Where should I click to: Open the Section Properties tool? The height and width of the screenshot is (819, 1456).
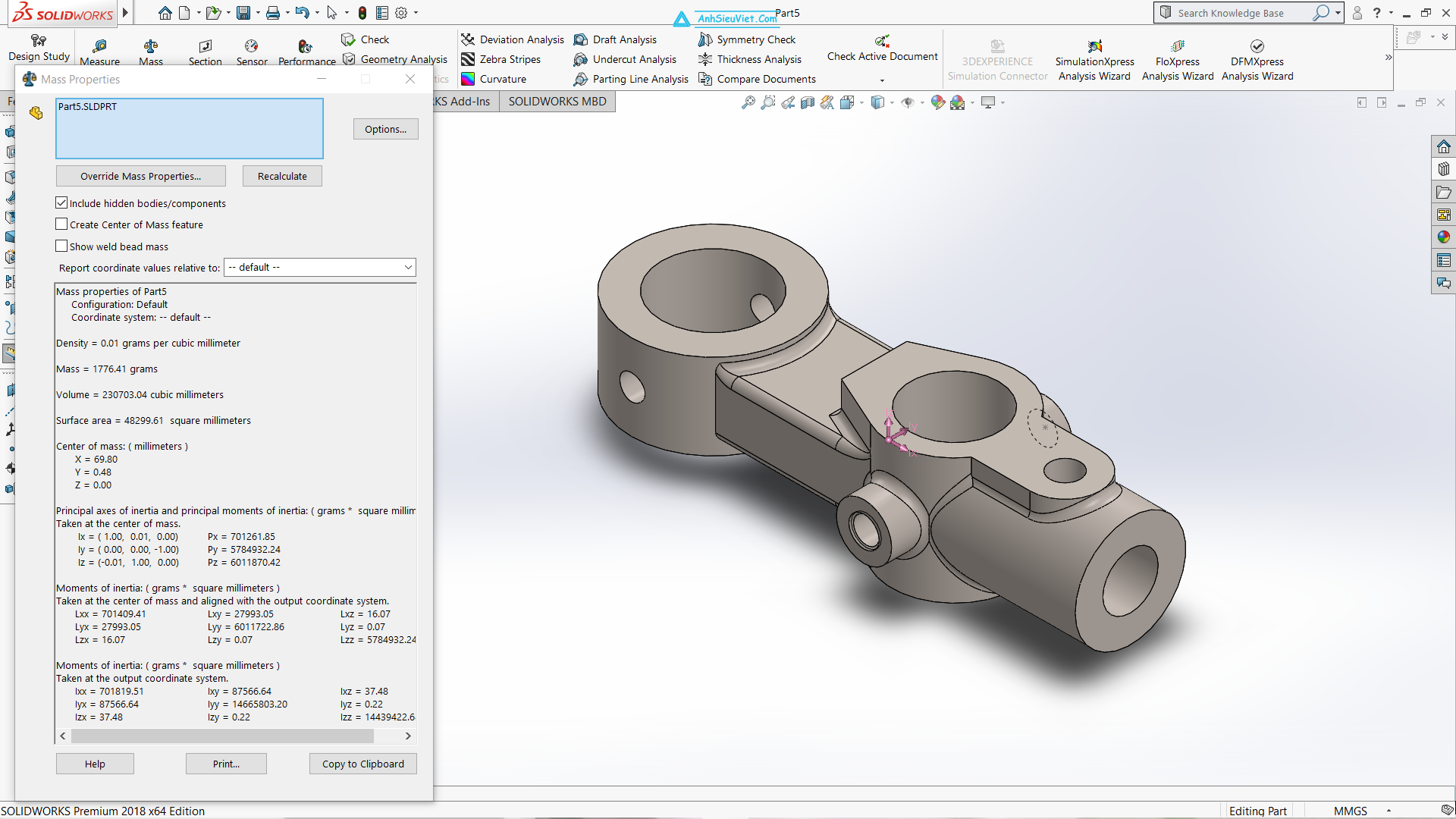pyautogui.click(x=205, y=53)
